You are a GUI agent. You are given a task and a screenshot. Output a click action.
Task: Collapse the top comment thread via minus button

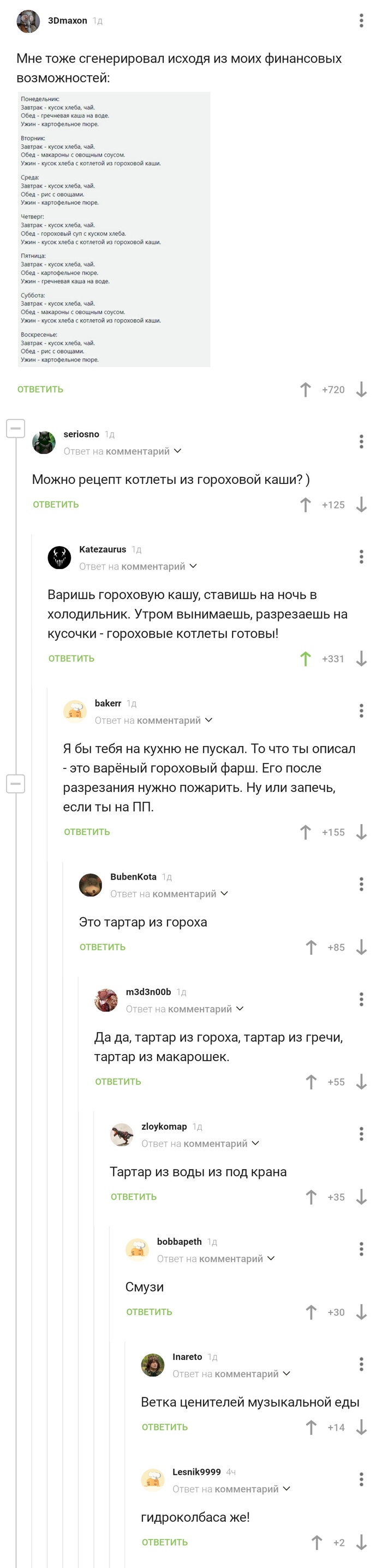point(14,429)
